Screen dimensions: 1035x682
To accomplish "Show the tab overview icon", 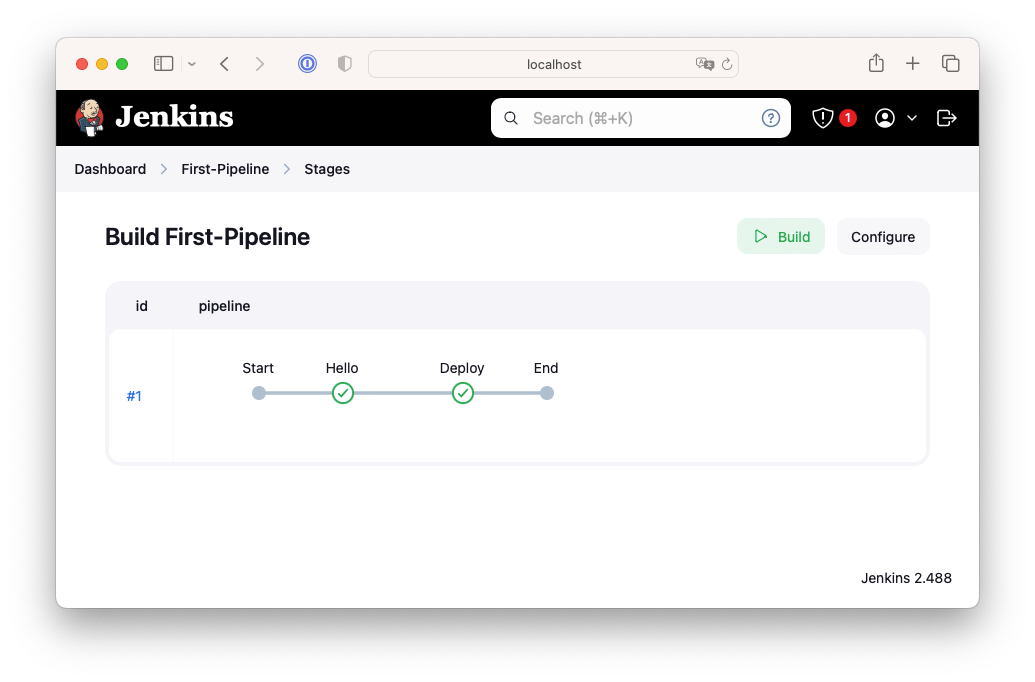I will click(951, 63).
